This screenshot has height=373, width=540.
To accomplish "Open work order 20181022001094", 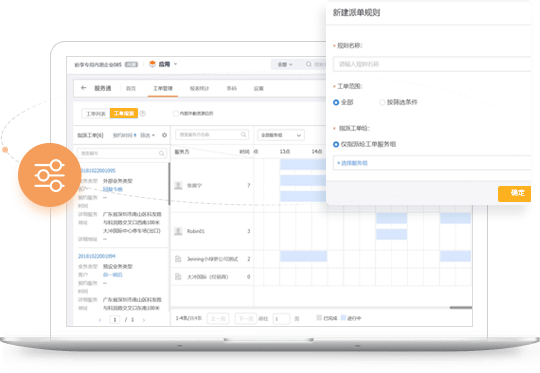I will [x=97, y=256].
